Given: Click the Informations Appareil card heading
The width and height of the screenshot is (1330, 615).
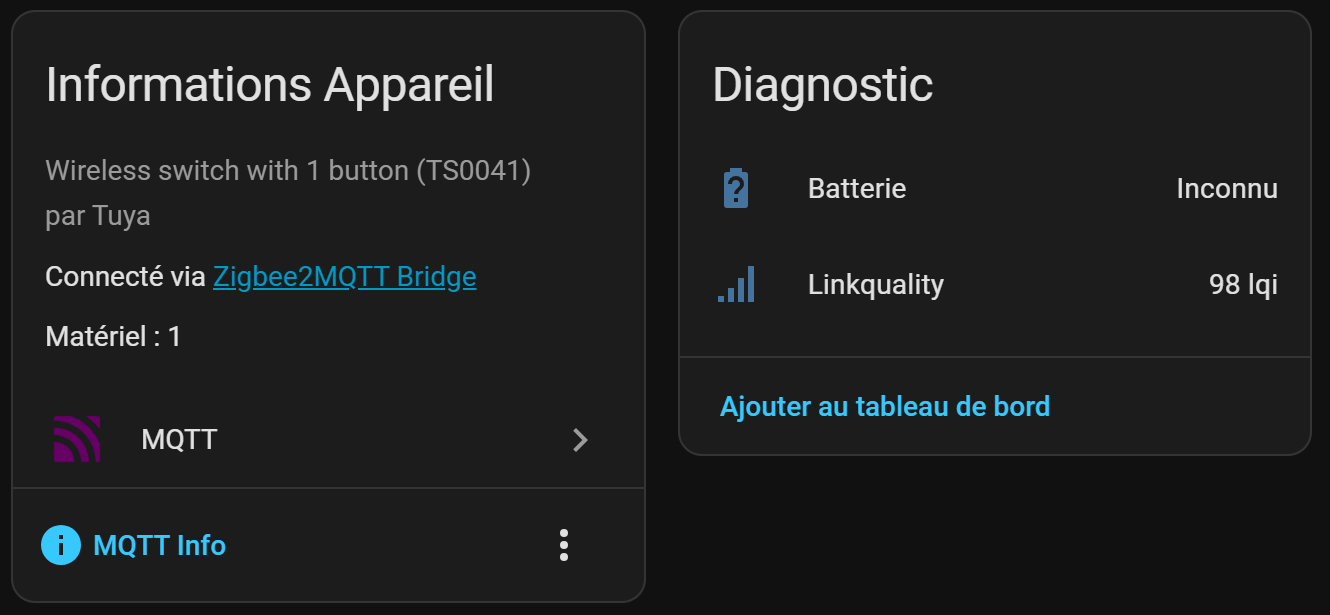Looking at the screenshot, I should click(270, 84).
